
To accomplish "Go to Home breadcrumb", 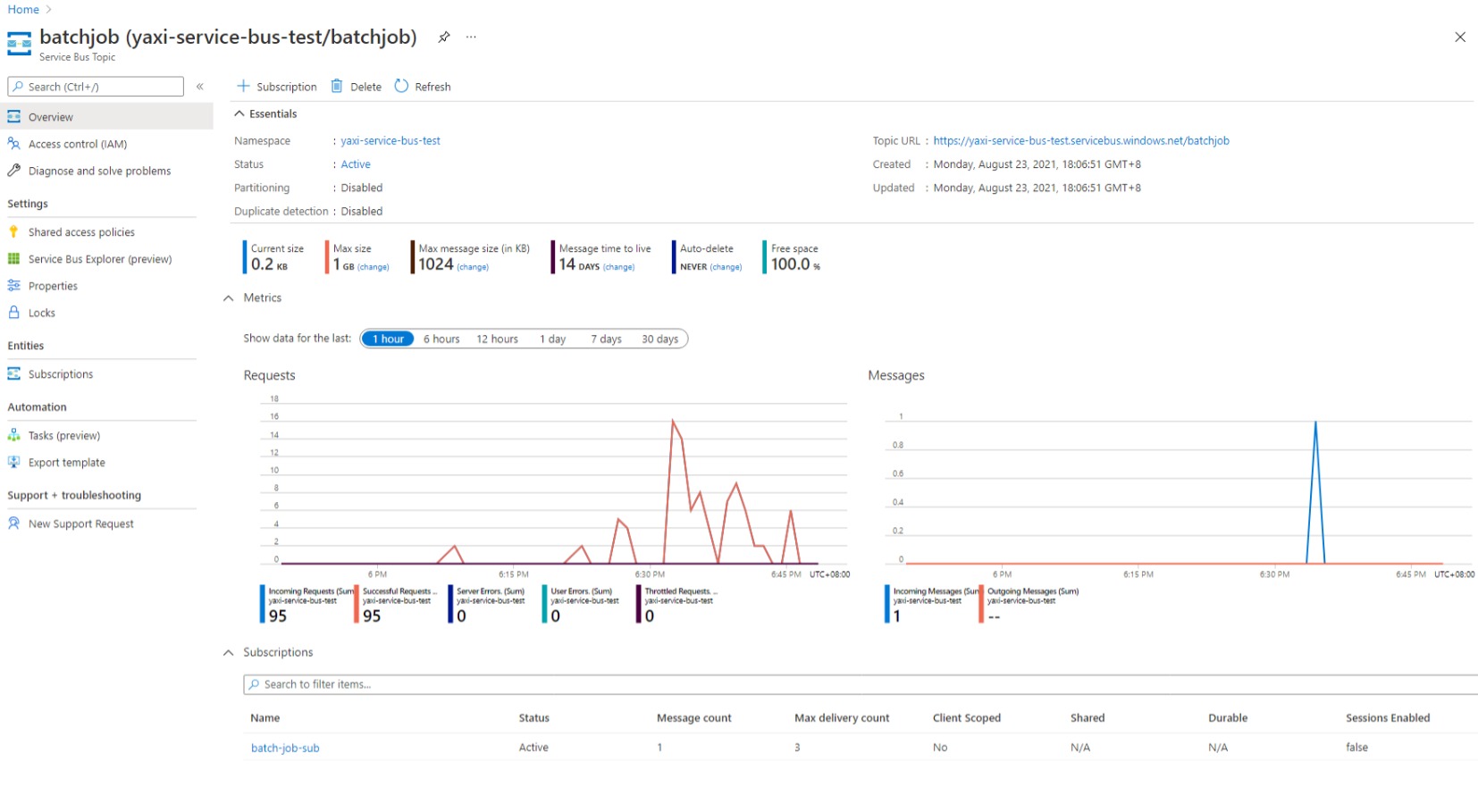I will click(23, 9).
